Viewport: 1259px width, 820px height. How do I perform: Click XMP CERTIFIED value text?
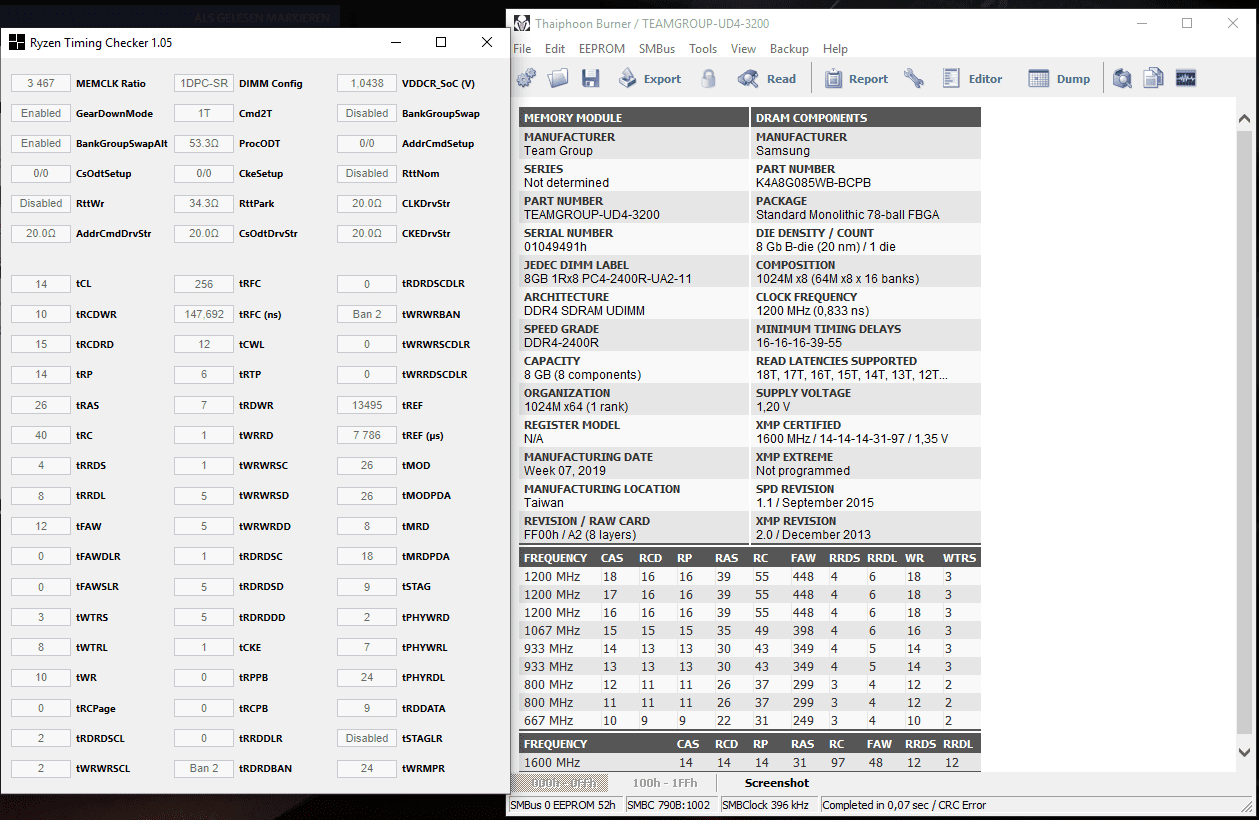click(852, 439)
